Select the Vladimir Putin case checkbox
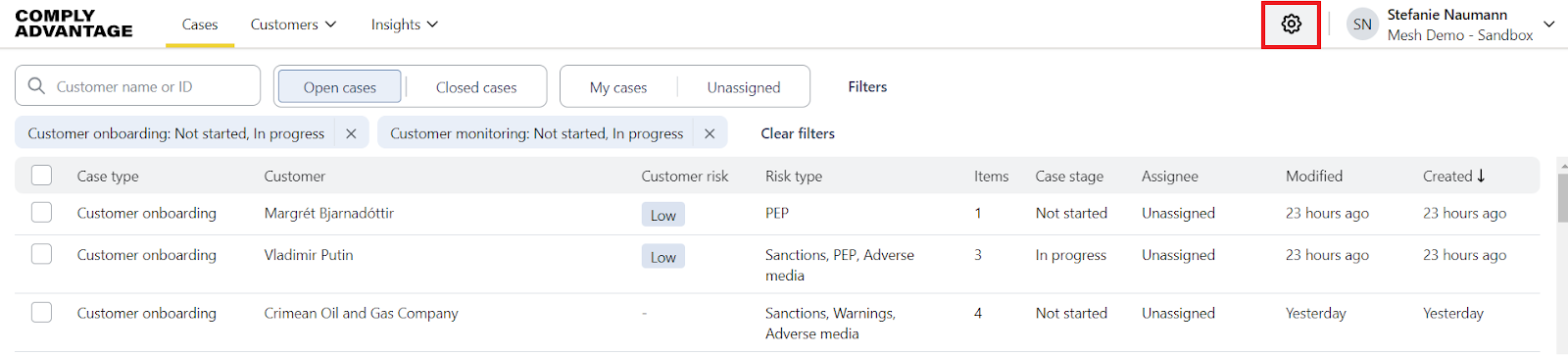The width and height of the screenshot is (1568, 356). (41, 254)
